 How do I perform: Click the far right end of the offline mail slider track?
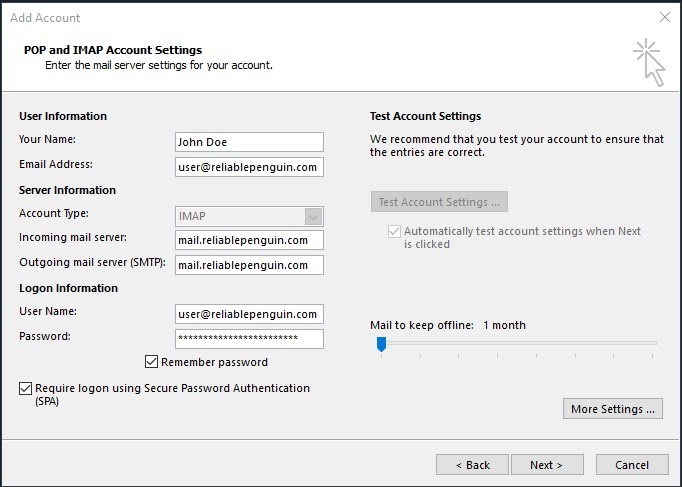[656, 343]
